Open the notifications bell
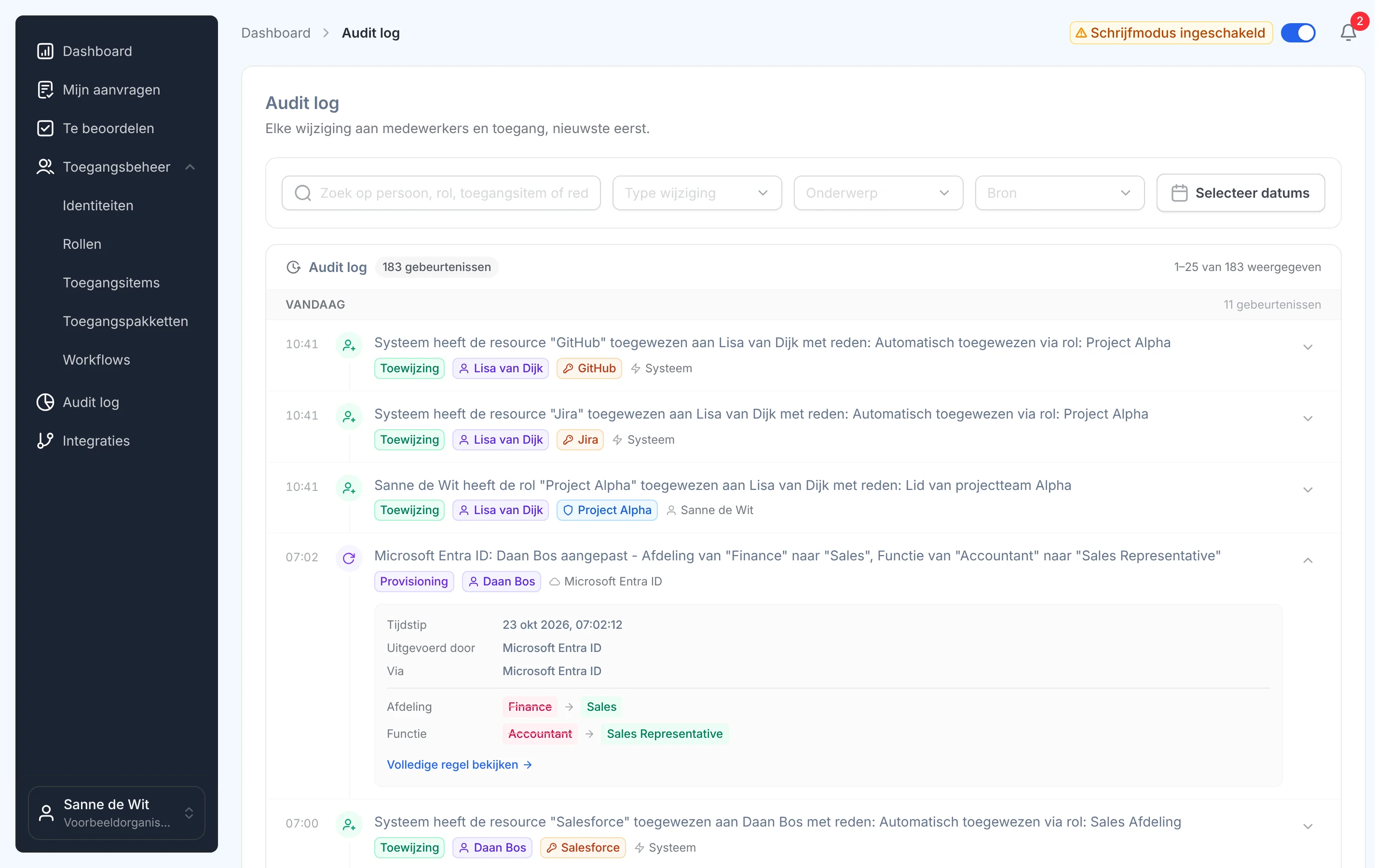This screenshot has height=868, width=1389. 1348,33
